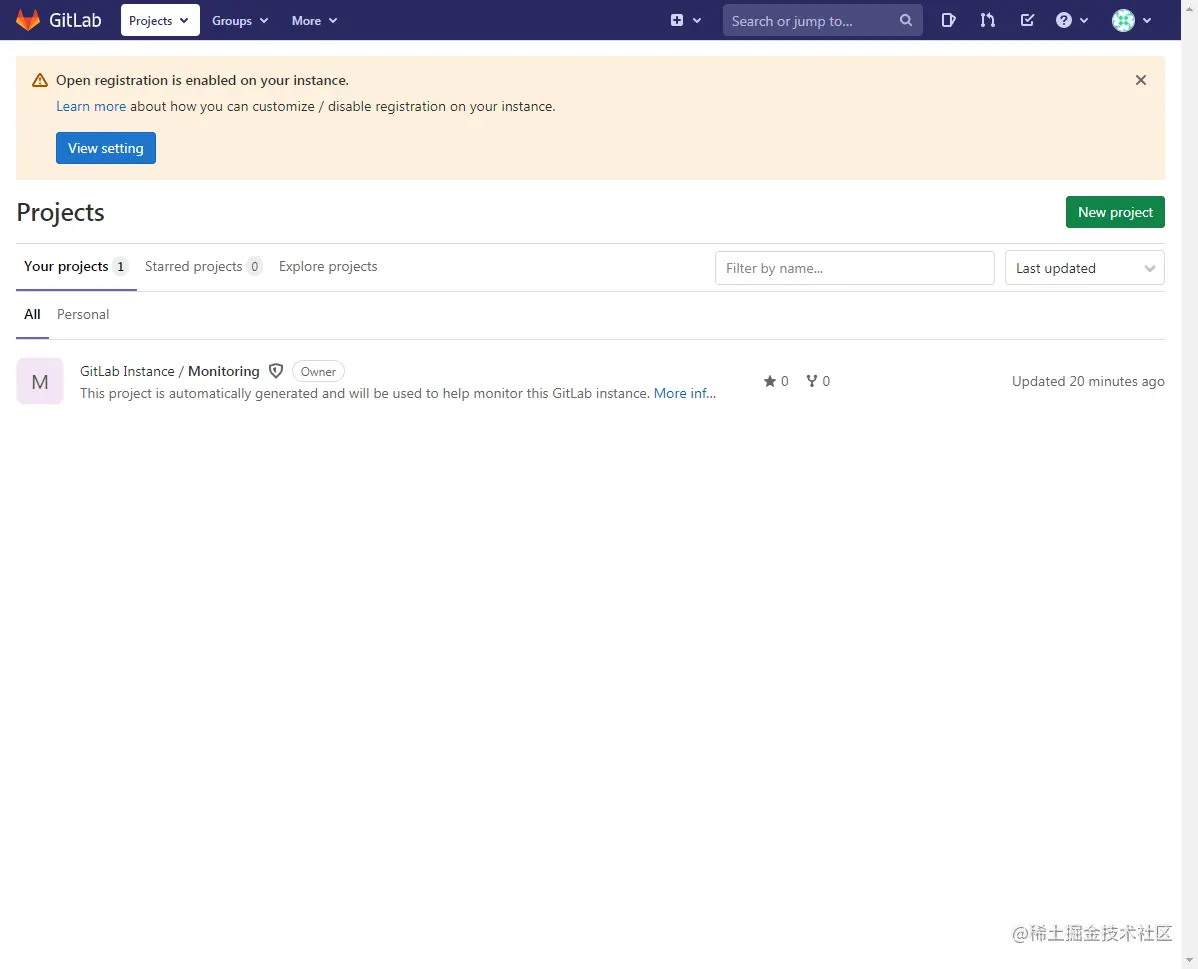Open the Projects dropdown in navbar
This screenshot has width=1198, height=969.
(x=160, y=21)
